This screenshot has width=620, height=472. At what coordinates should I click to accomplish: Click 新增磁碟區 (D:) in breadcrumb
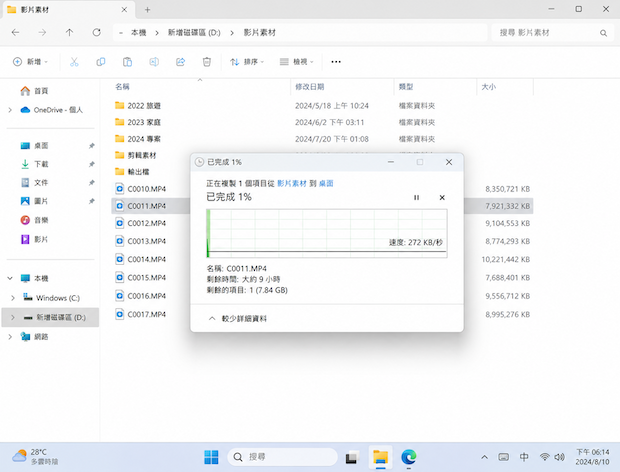coord(194,33)
